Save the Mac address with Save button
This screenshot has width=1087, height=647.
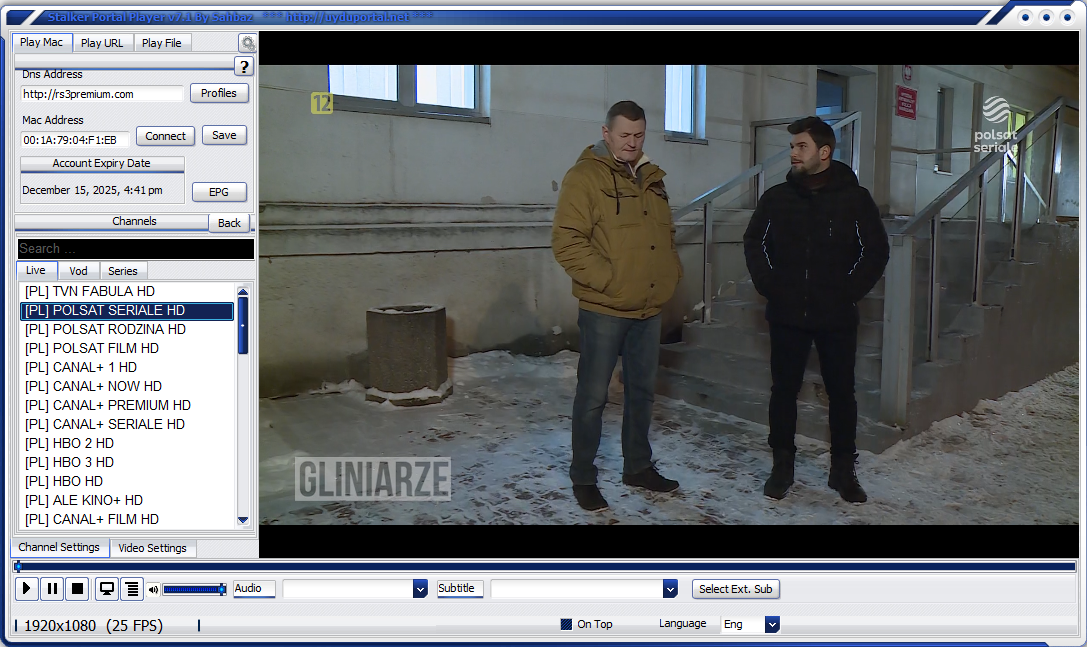224,135
